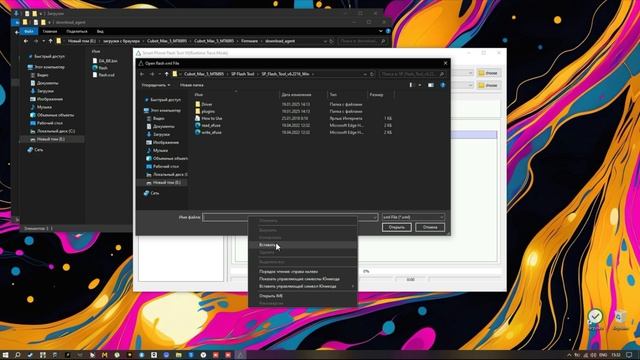Open the Загрузки desktop shortcut icon
The image size is (640, 360).
(x=596, y=320)
